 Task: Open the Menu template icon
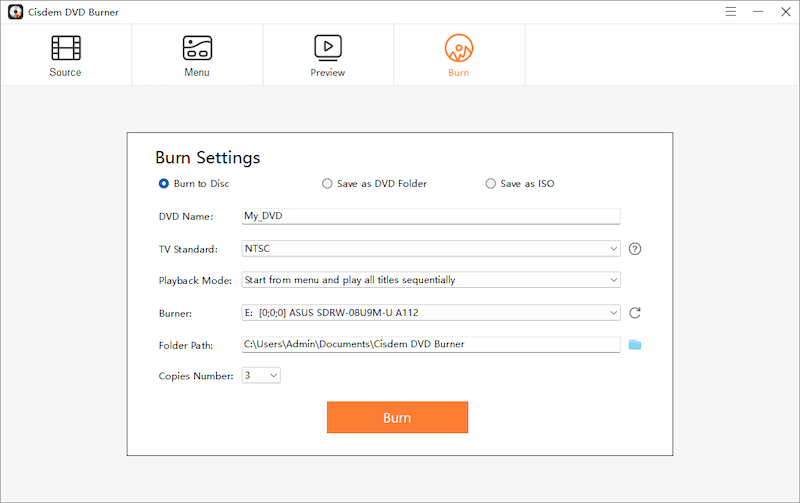(x=197, y=47)
